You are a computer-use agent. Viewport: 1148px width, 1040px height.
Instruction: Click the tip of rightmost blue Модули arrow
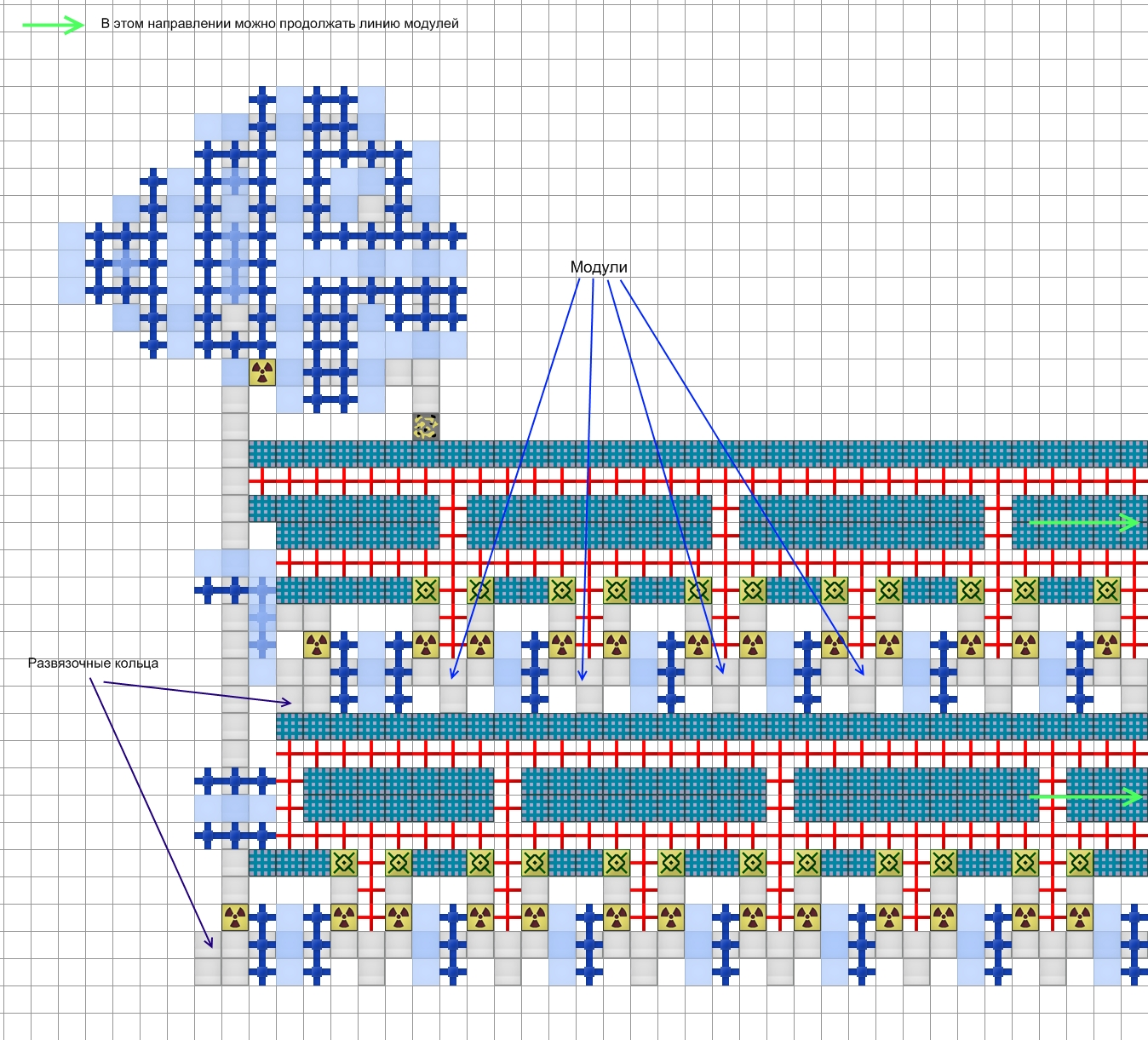tap(864, 674)
